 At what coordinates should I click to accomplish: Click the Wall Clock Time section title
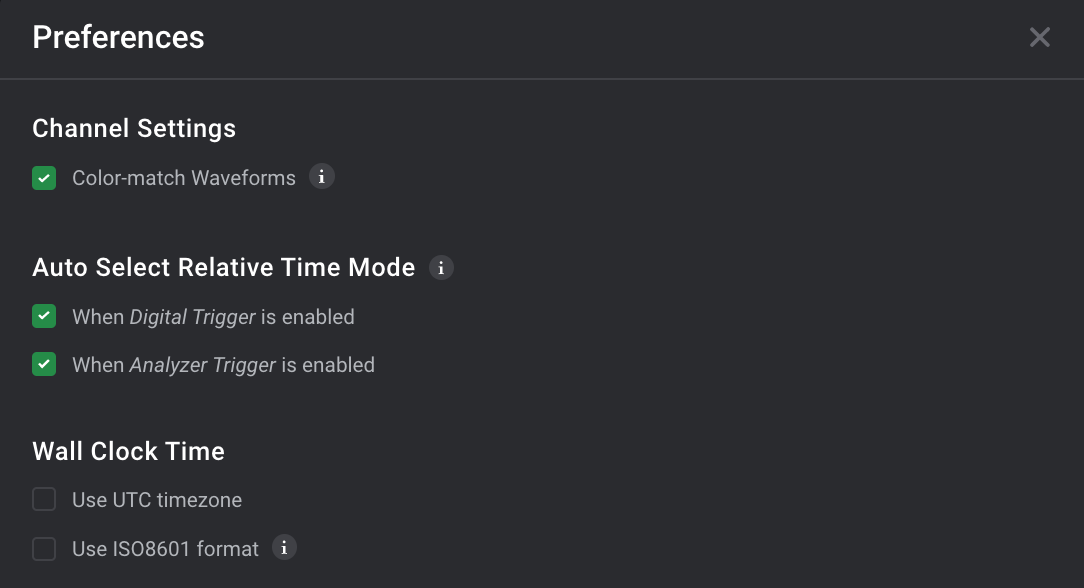(x=128, y=451)
